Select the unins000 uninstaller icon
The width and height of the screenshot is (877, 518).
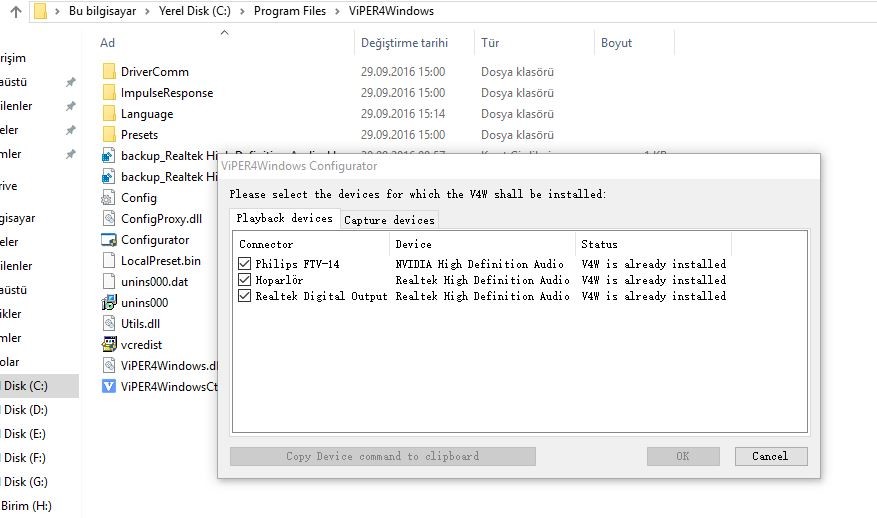coord(109,303)
